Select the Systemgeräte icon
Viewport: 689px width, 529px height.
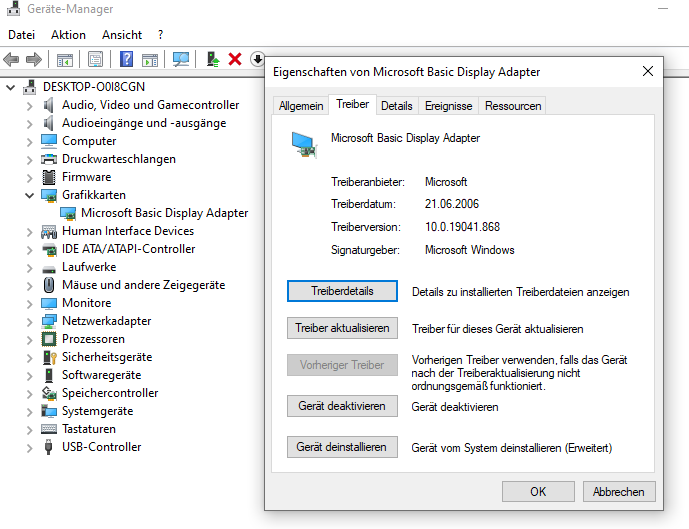point(49,411)
